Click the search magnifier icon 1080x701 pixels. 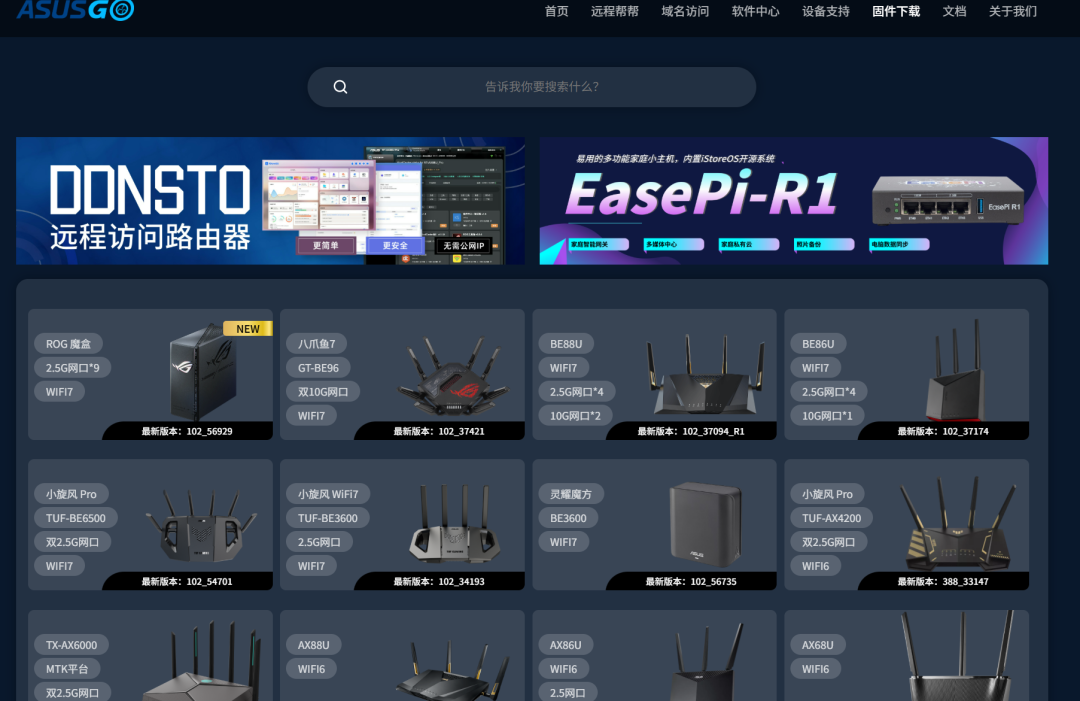pyautogui.click(x=340, y=87)
